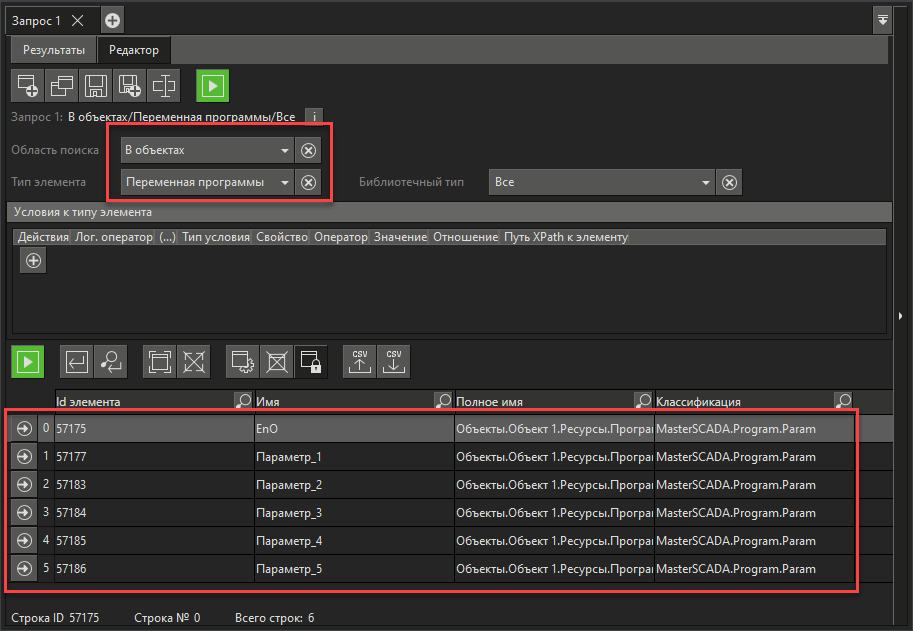This screenshot has height=631, width=913.
Task: Click the info 'i' button next to query path
Action: pyautogui.click(x=314, y=117)
